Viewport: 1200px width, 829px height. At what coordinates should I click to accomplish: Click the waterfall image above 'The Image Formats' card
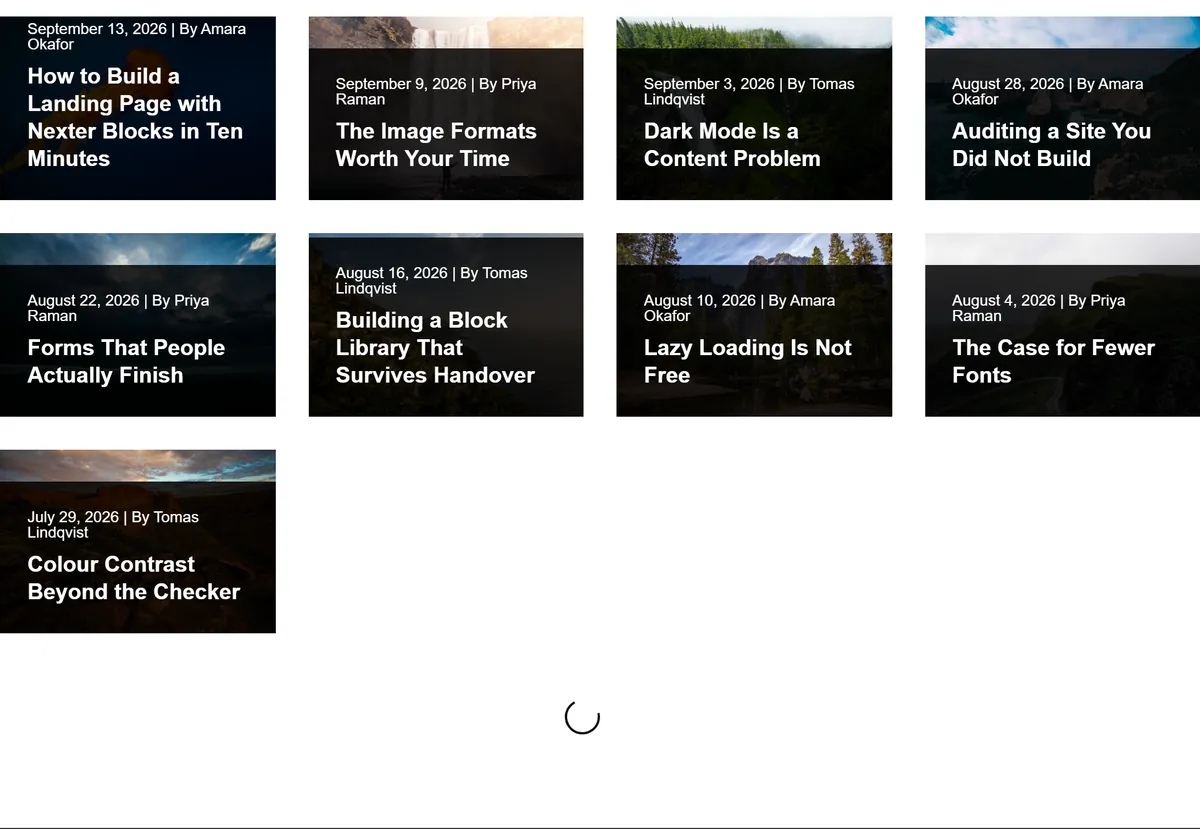click(446, 32)
